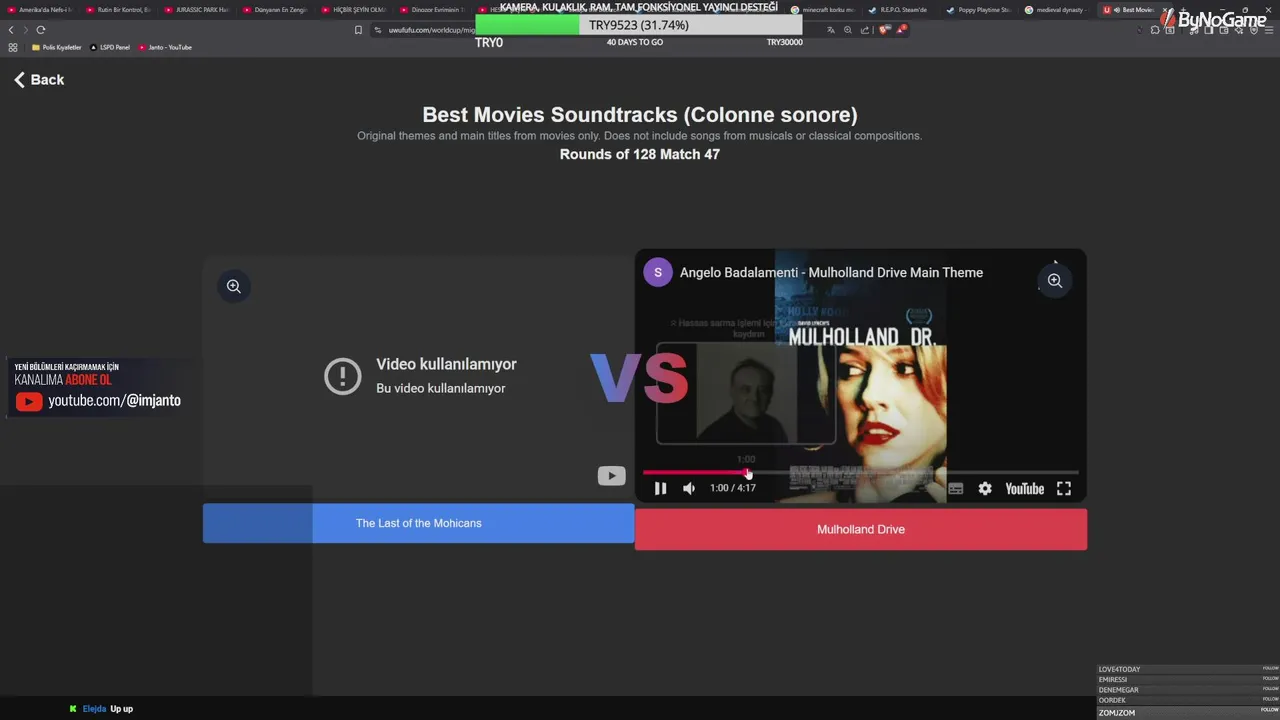Click the Best Movies Soundtracks heading

(640, 115)
